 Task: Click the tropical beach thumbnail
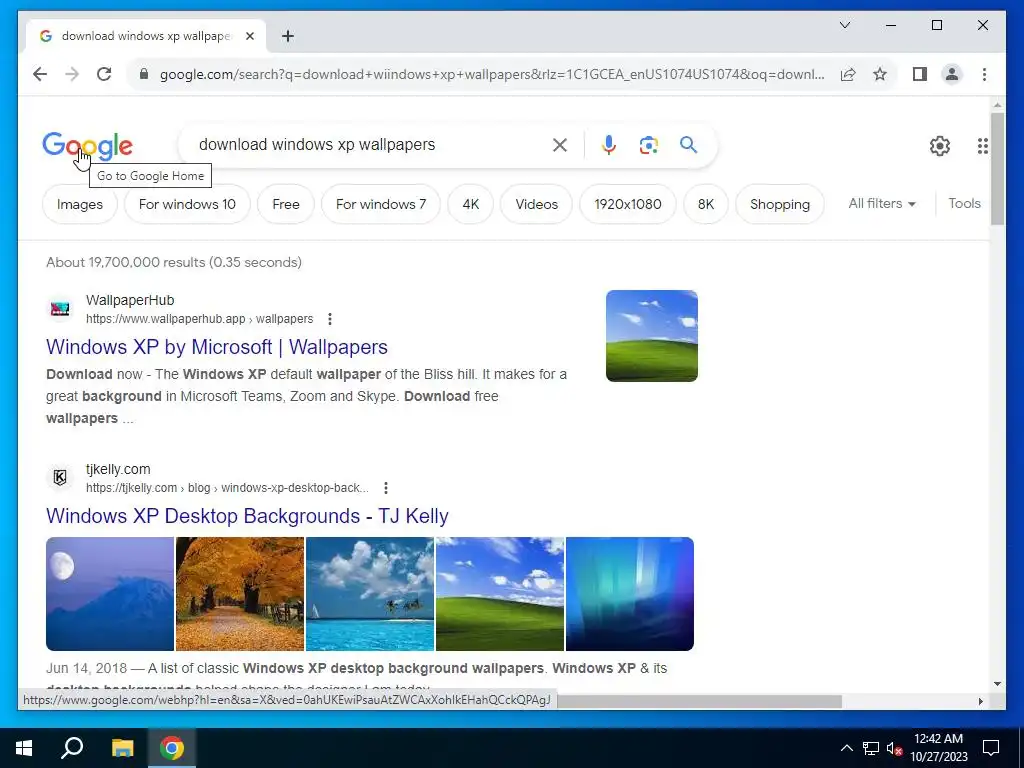[370, 594]
